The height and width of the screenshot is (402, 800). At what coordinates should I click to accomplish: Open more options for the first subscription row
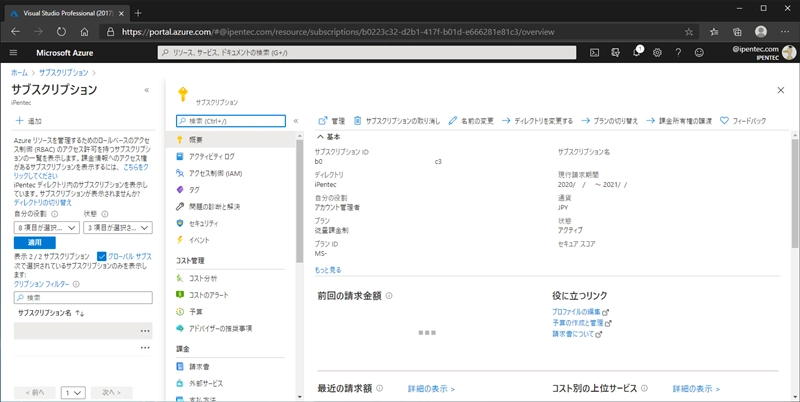tap(145, 331)
